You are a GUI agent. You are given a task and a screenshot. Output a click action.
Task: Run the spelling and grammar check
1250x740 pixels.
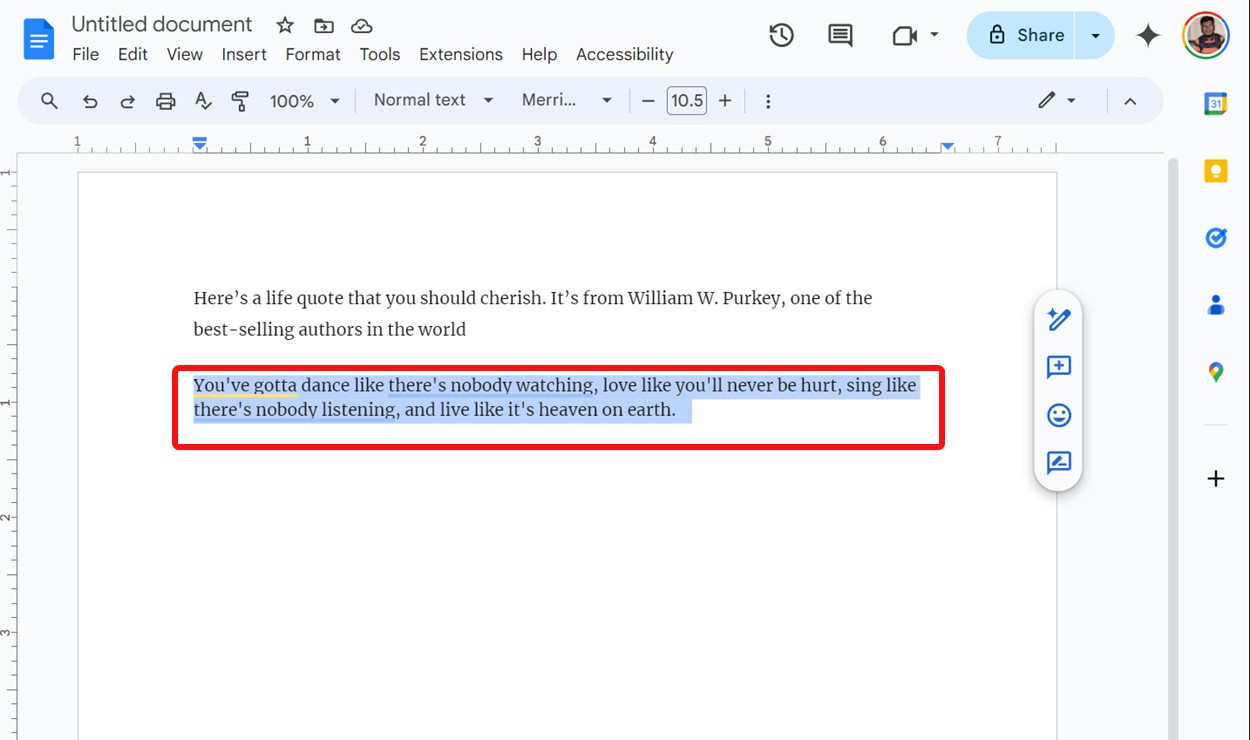point(203,100)
